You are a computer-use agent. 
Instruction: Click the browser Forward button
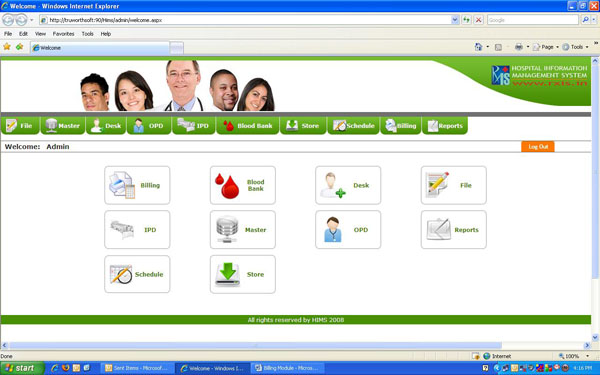[21, 20]
